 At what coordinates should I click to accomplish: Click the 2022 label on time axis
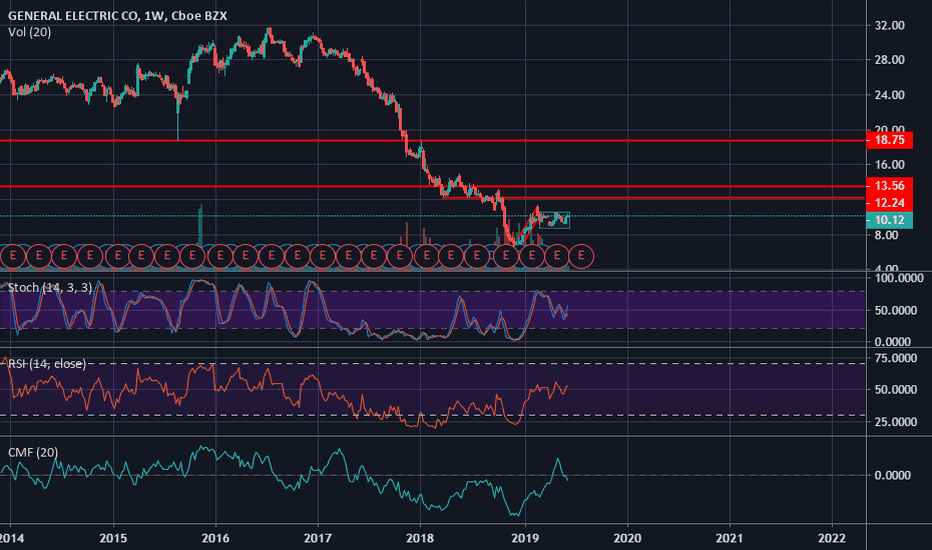point(832,538)
